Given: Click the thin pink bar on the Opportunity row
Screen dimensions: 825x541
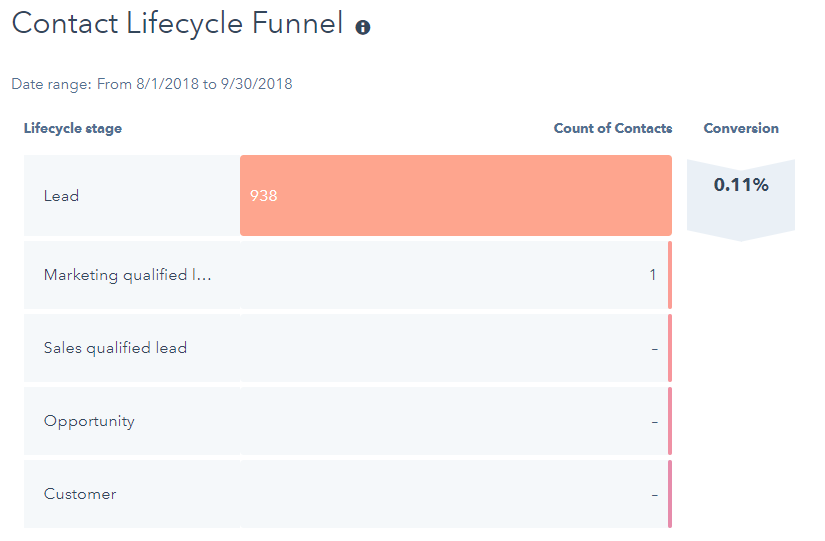Looking at the screenshot, I should click(670, 421).
